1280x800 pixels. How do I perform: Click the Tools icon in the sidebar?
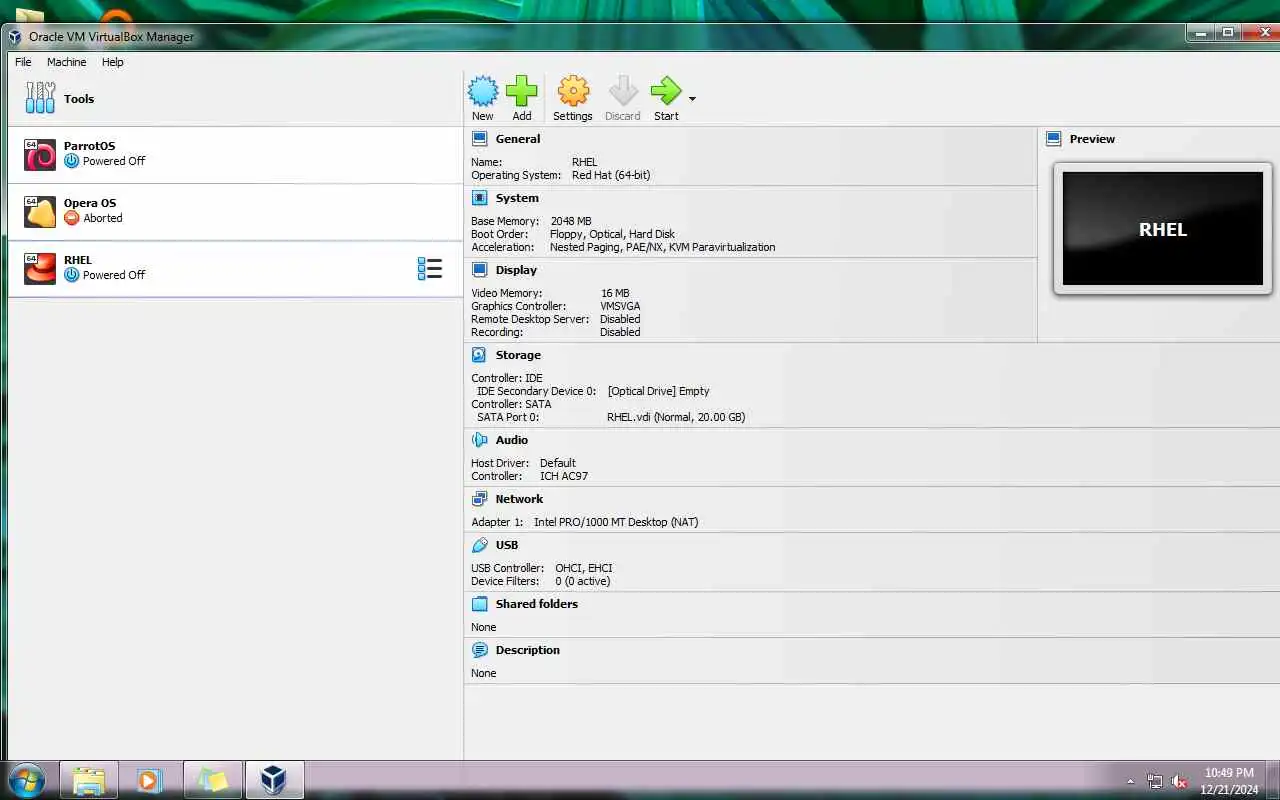point(40,98)
